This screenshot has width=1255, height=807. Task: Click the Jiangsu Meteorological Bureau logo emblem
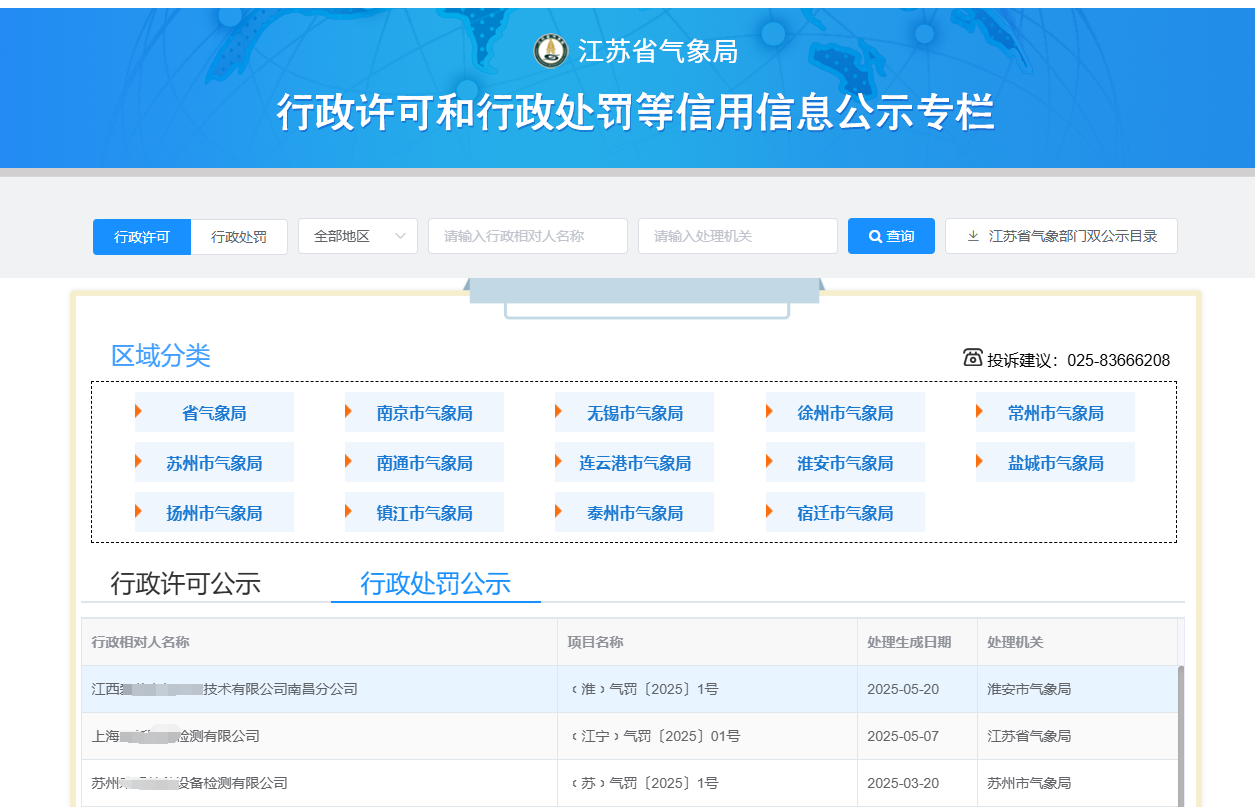click(551, 52)
